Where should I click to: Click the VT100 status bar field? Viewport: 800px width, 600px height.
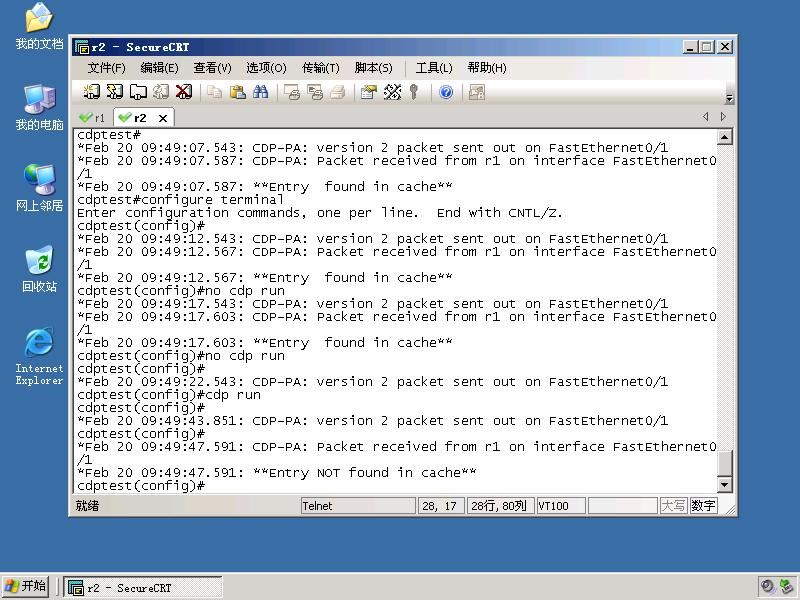point(560,506)
